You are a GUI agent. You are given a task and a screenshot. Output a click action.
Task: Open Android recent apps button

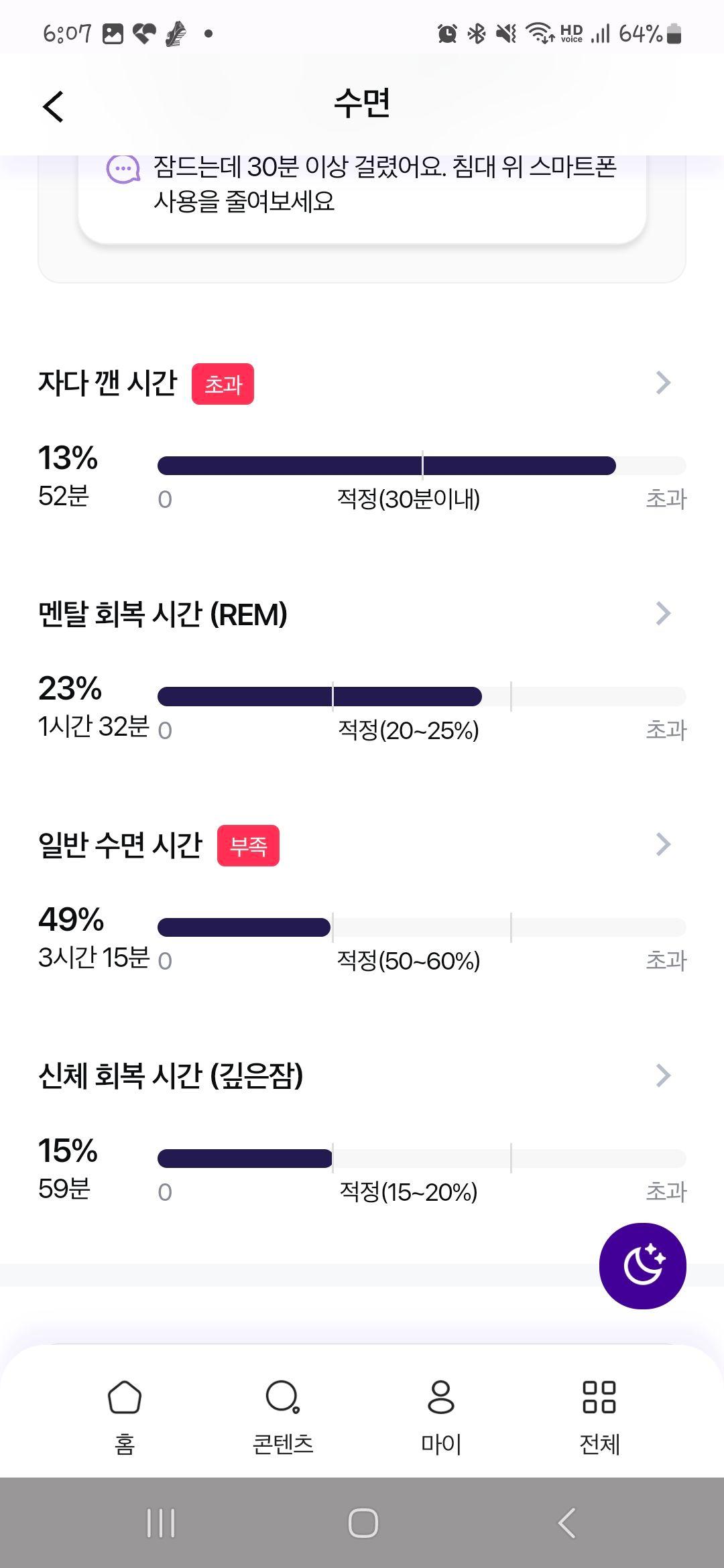161,1522
